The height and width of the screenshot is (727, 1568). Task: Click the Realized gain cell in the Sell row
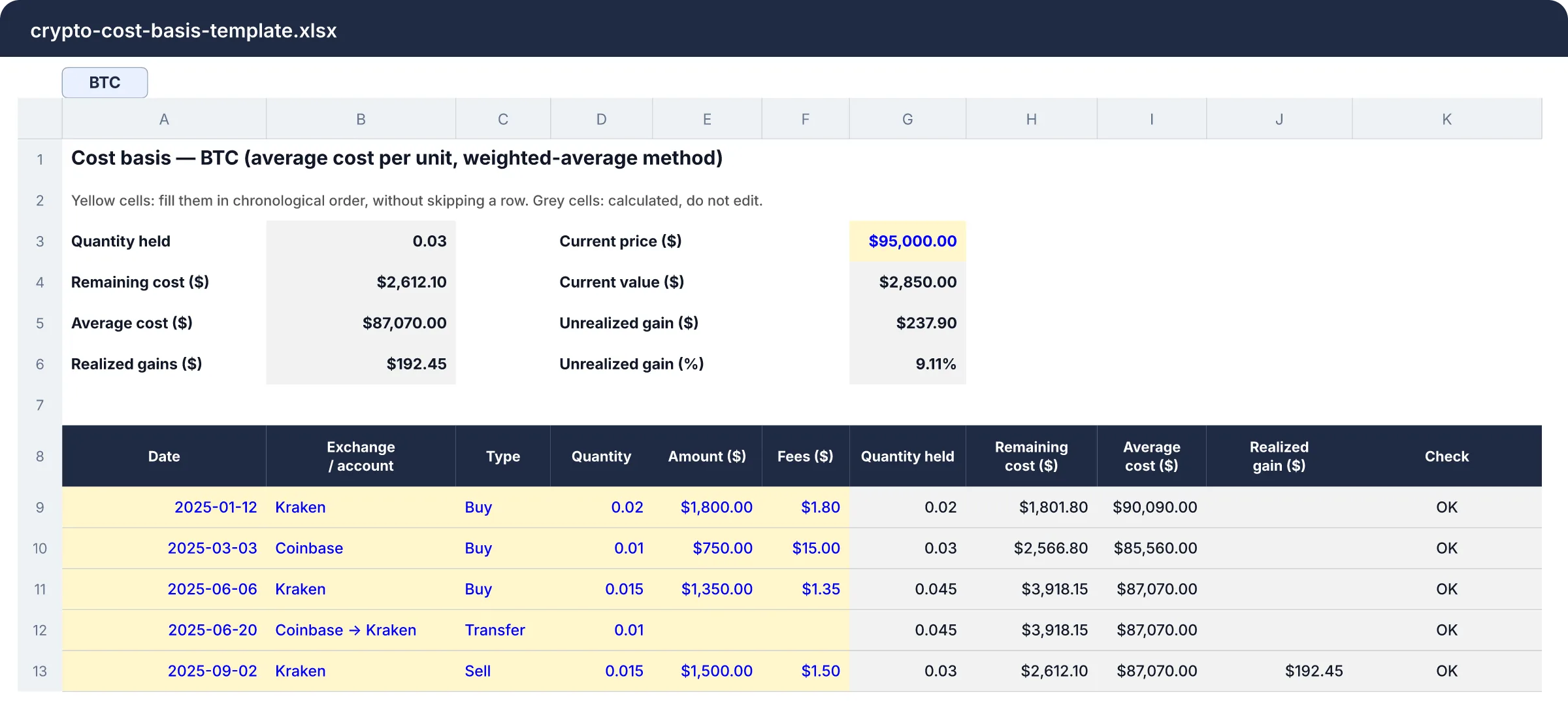[1279, 671]
